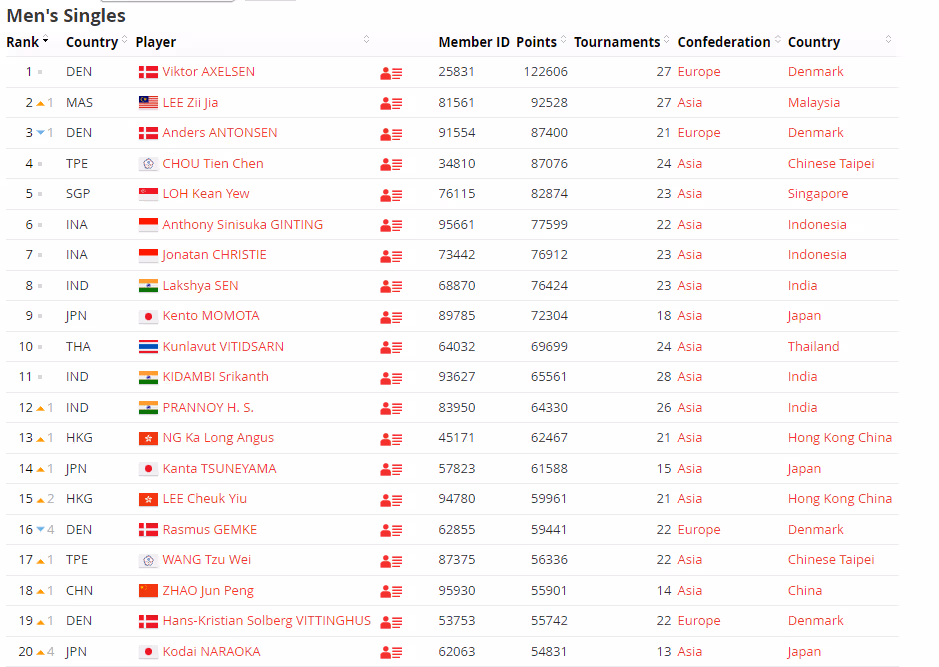939x667 pixels.
Task: Open CHOU Tien Chen player link
Action: point(213,163)
